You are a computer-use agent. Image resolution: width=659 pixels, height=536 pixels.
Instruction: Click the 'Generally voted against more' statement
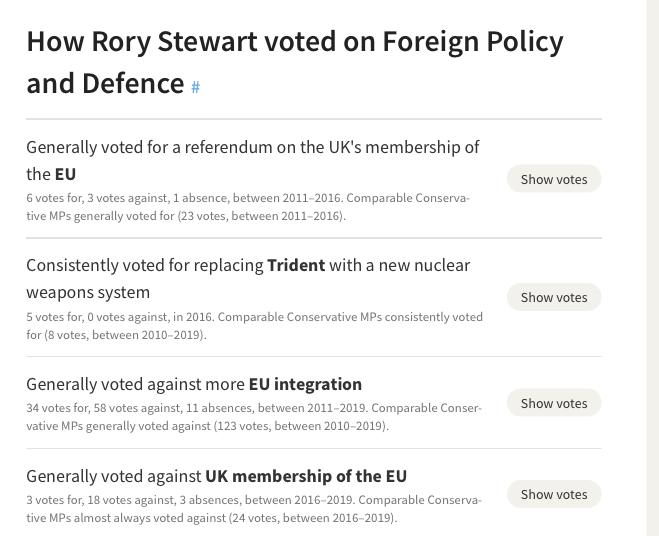click(194, 384)
